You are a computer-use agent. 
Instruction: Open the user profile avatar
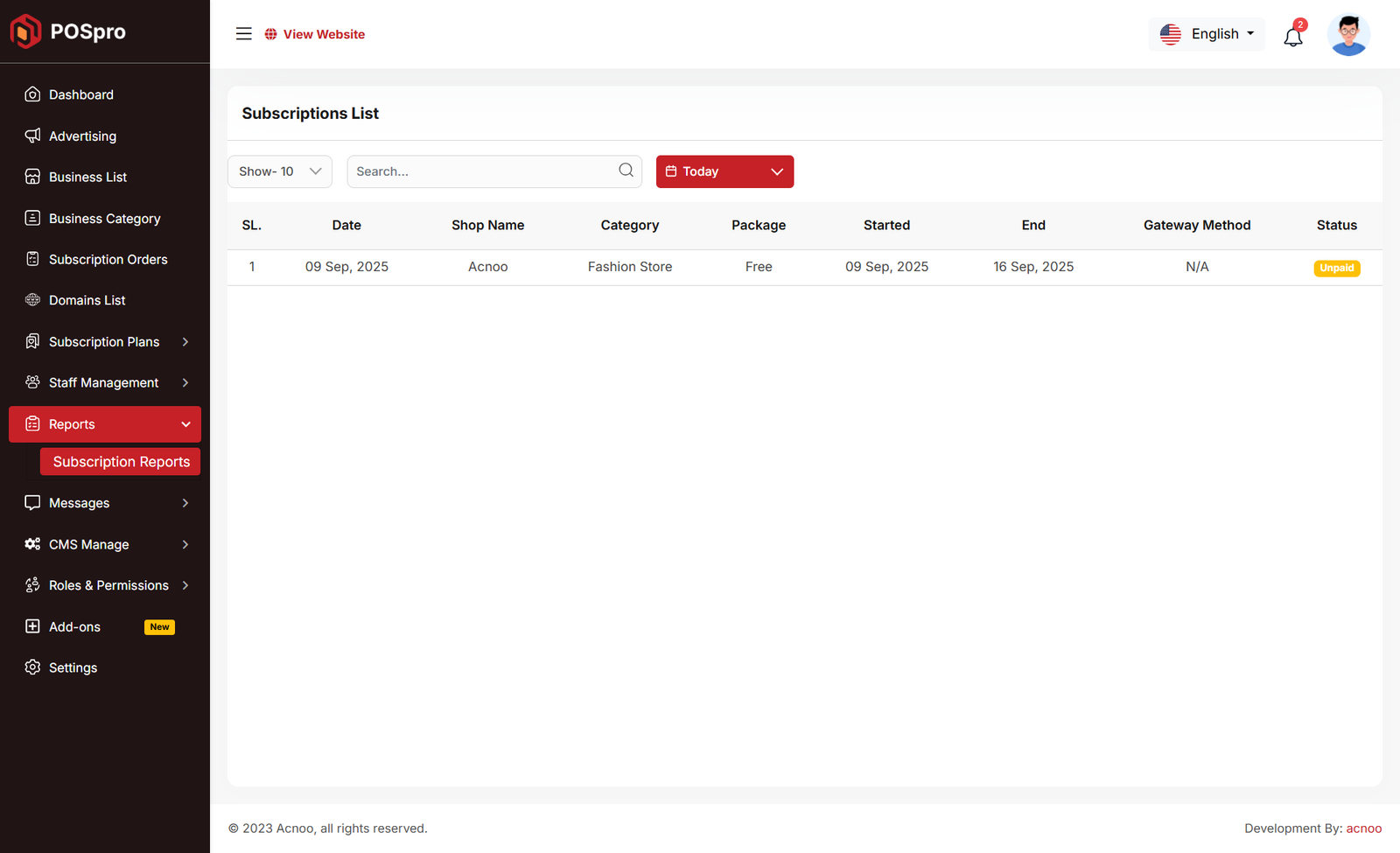click(1347, 35)
